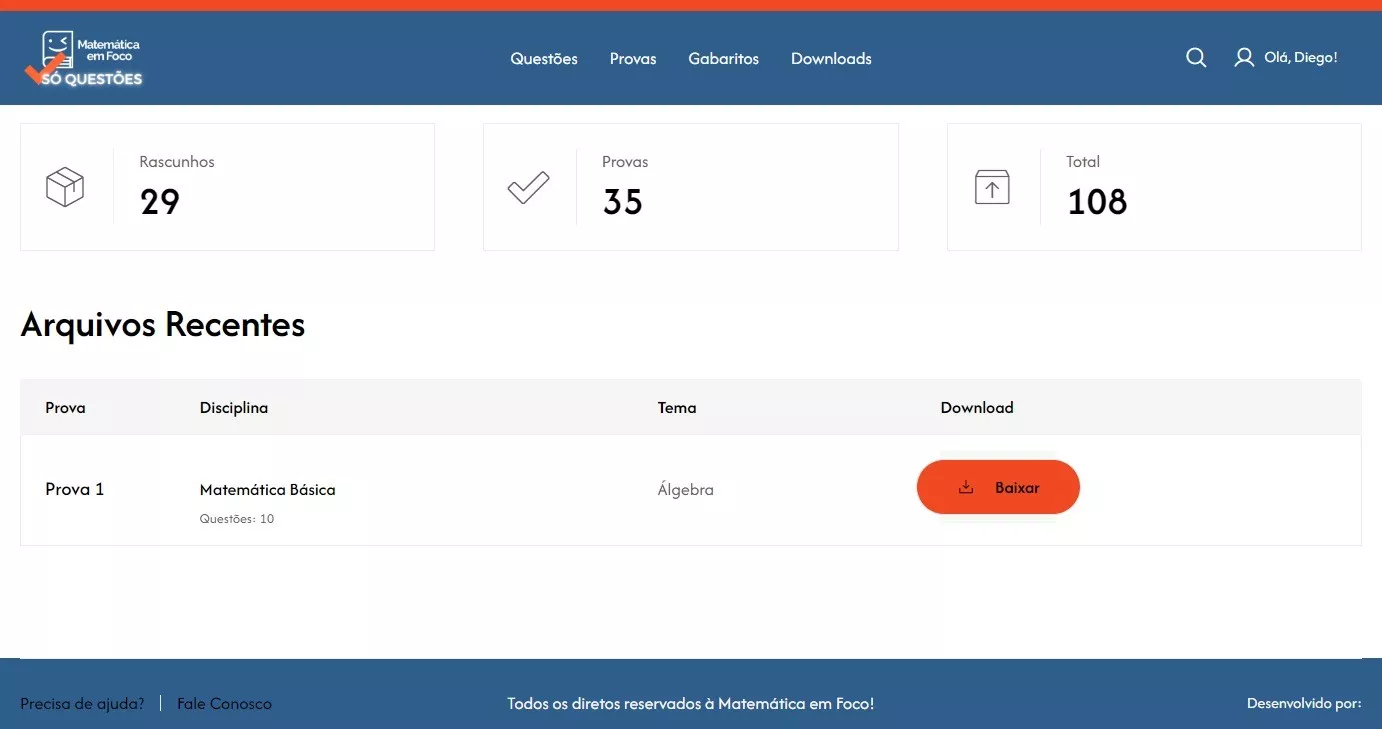1382x729 pixels.
Task: Go to the Provas menu item
Action: [633, 59]
